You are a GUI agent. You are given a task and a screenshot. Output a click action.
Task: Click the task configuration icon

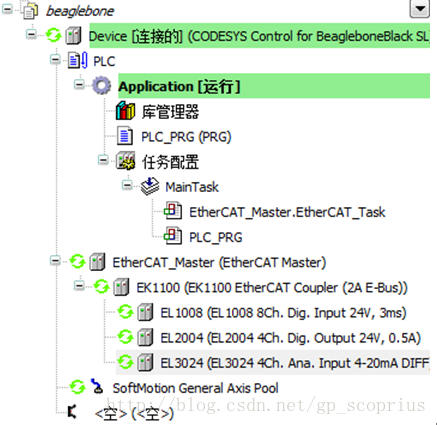(126, 161)
